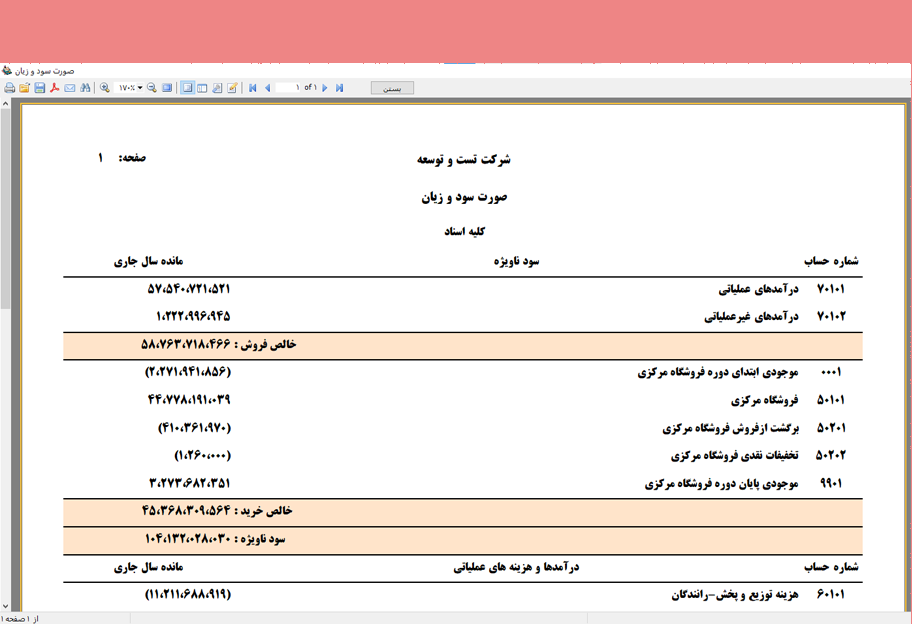Screen dimensions: 912x624
Task: Open page settings icon
Action: (x=217, y=88)
